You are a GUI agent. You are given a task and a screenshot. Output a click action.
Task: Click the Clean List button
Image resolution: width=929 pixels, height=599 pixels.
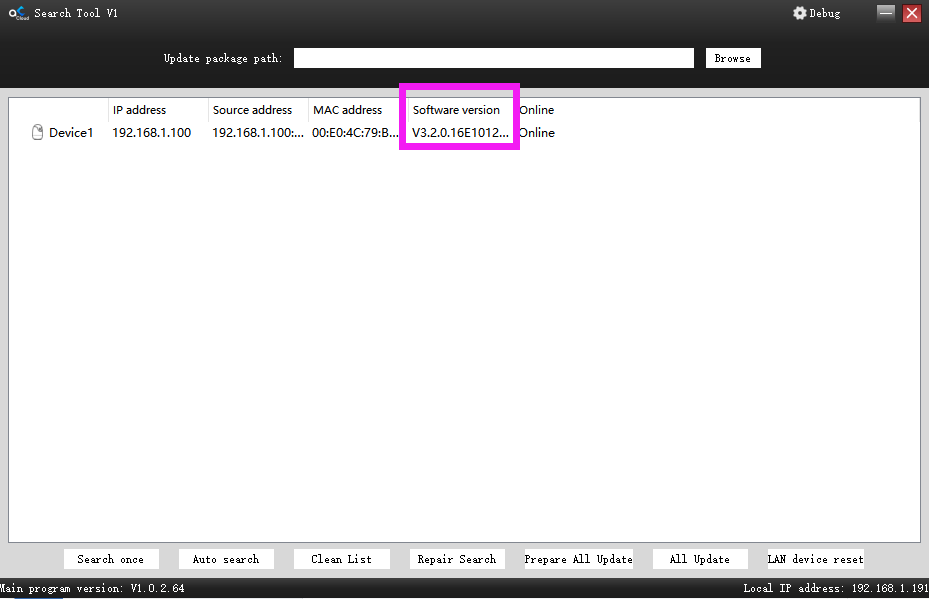pyautogui.click(x=341, y=559)
